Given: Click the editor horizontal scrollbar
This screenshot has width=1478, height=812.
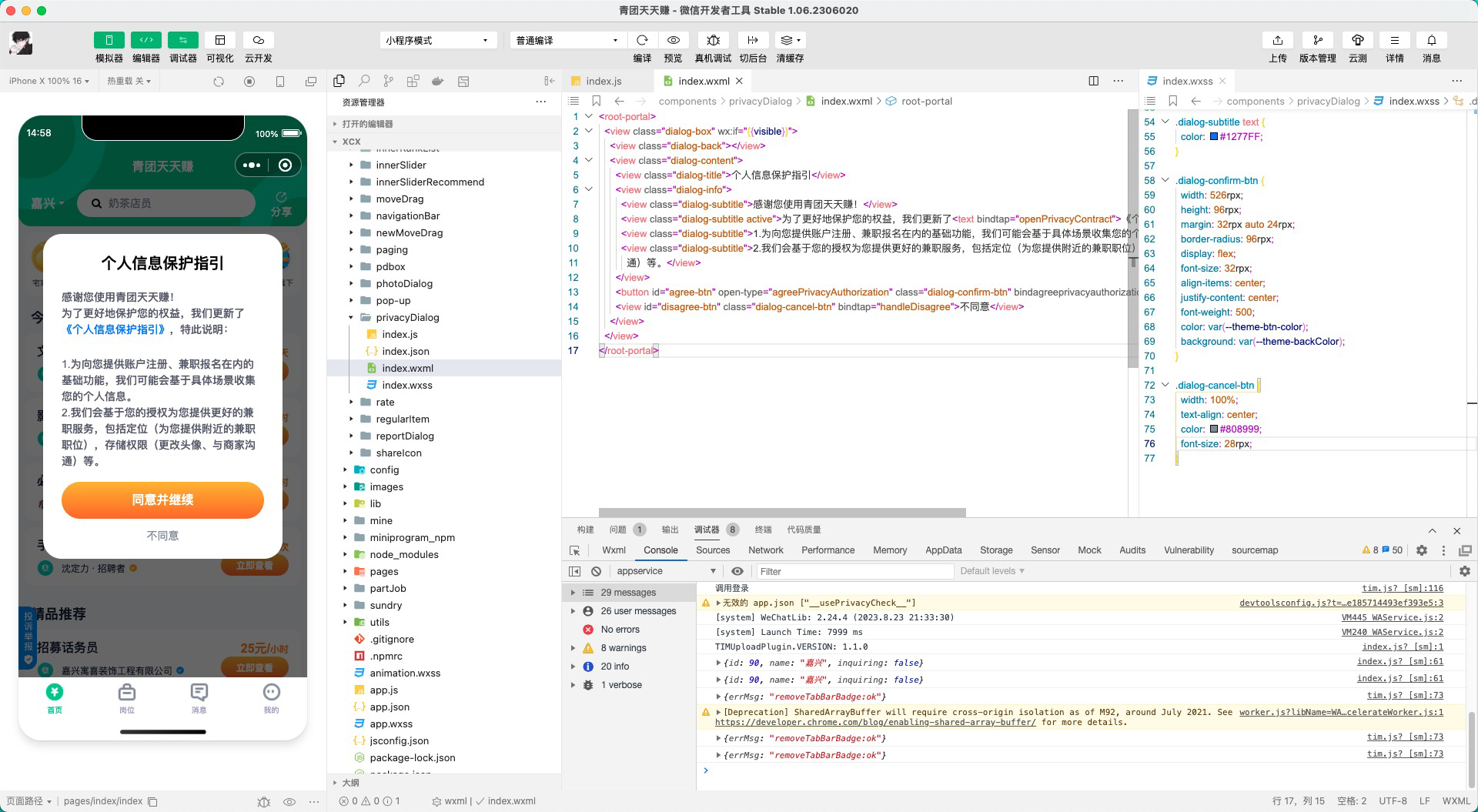Looking at the screenshot, I should point(782,512).
